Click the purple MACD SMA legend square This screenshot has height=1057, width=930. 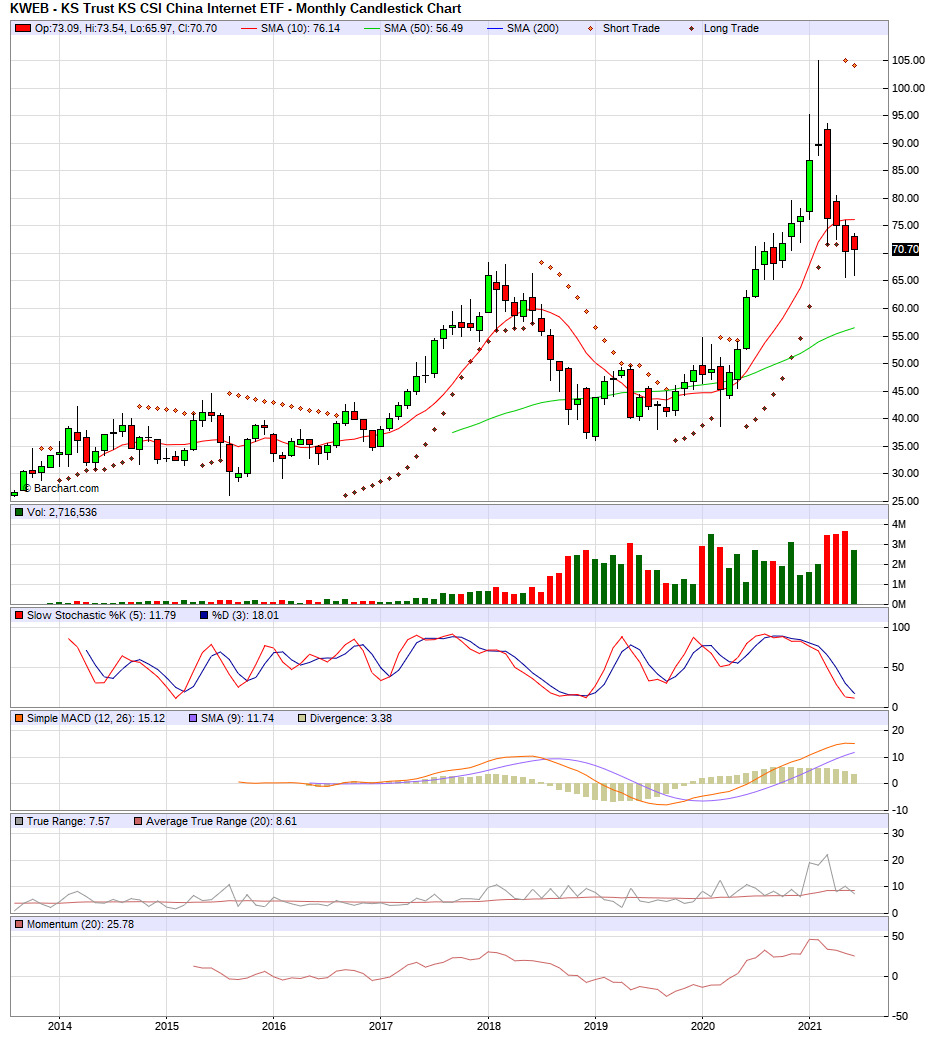(x=193, y=719)
